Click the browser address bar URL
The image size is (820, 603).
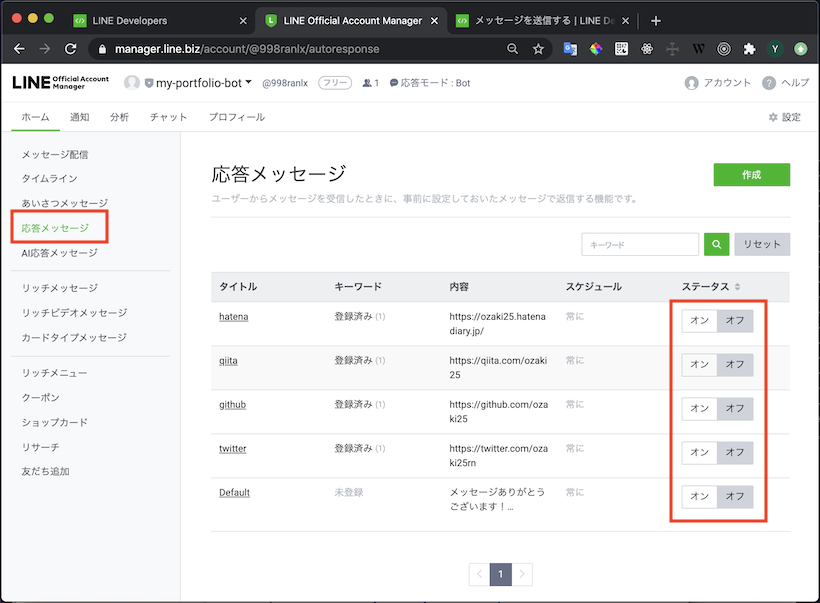[x=247, y=49]
